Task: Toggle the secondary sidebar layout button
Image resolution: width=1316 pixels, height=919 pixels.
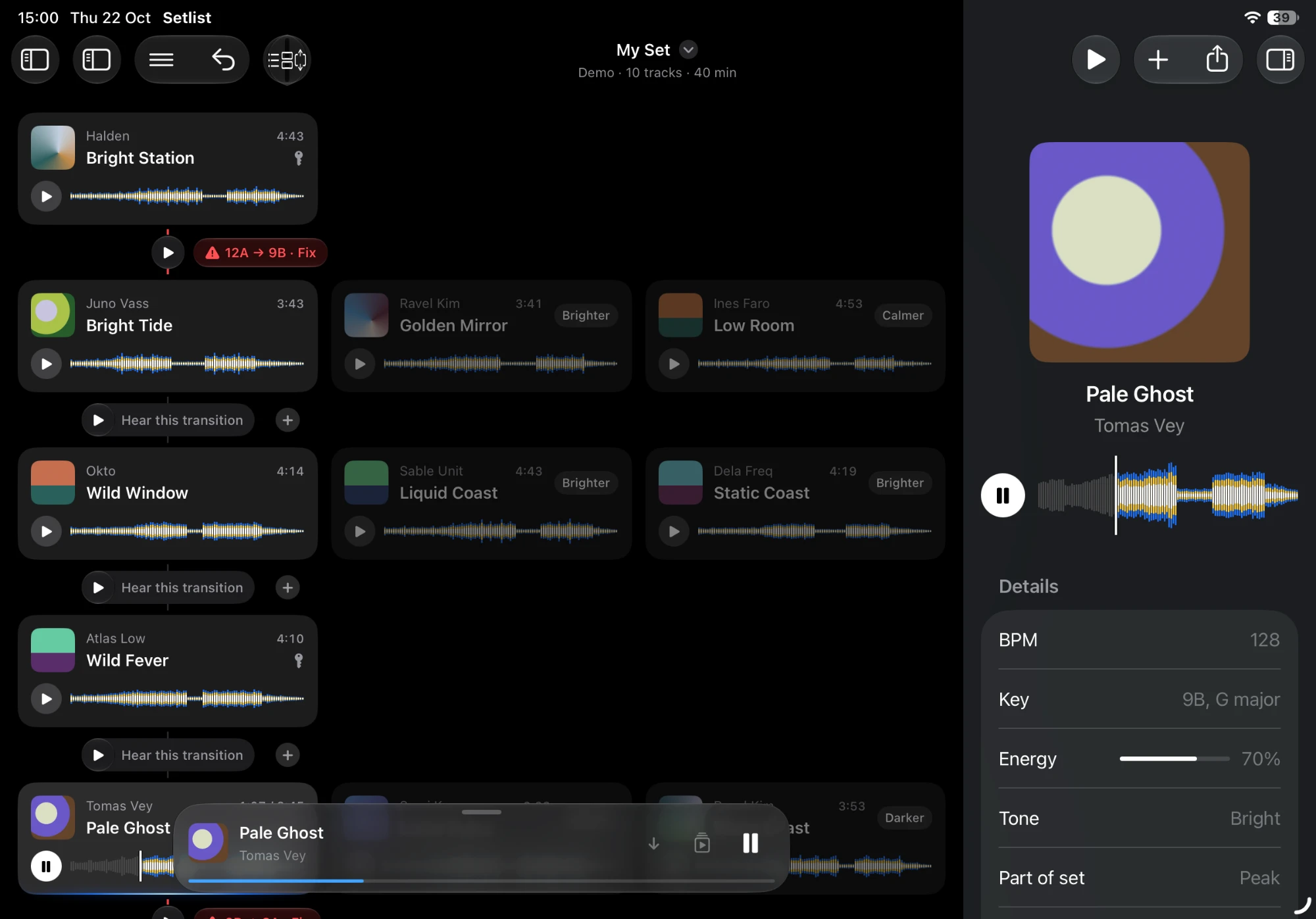Action: point(97,60)
